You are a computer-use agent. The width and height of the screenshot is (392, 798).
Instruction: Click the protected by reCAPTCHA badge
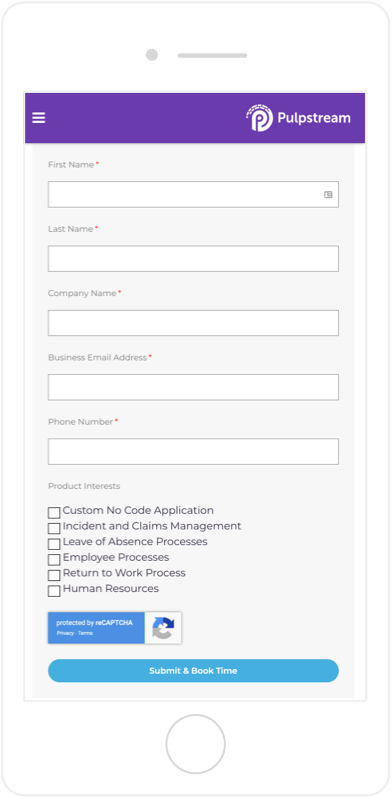click(x=115, y=628)
